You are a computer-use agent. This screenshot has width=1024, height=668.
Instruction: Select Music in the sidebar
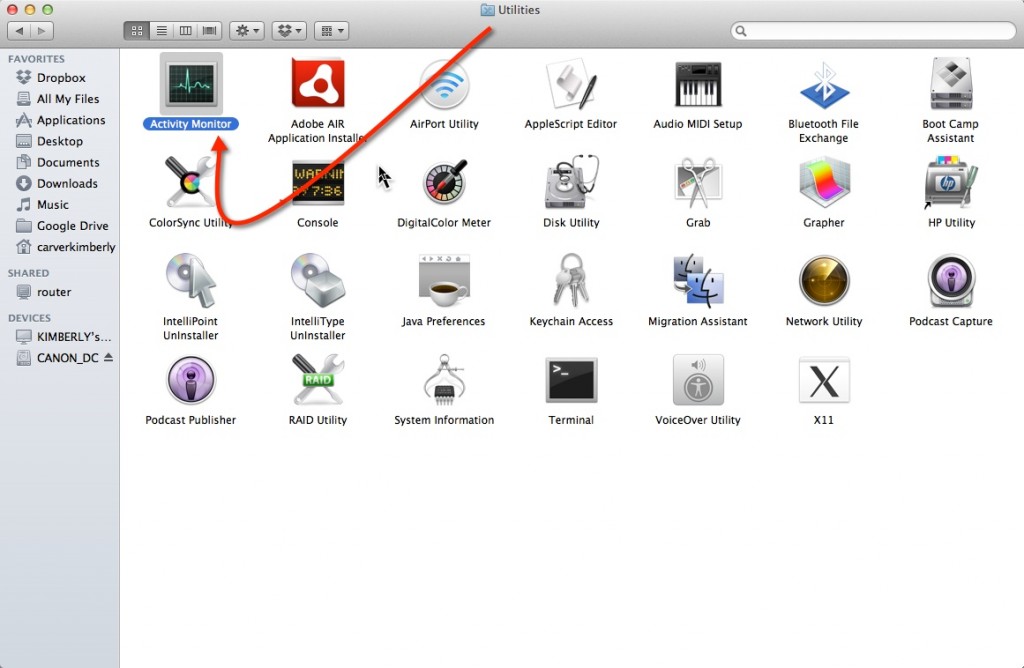pyautogui.click(x=59, y=204)
